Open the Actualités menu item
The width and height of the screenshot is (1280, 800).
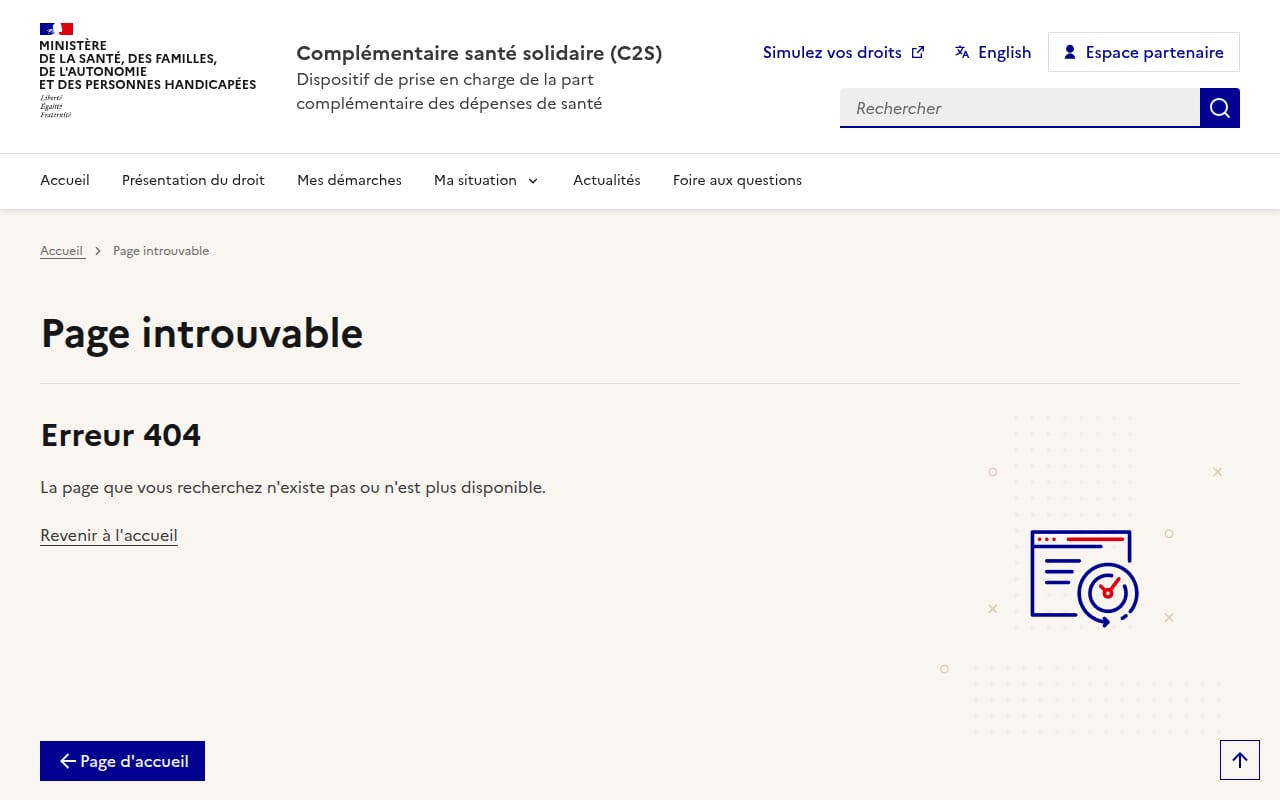coord(607,180)
